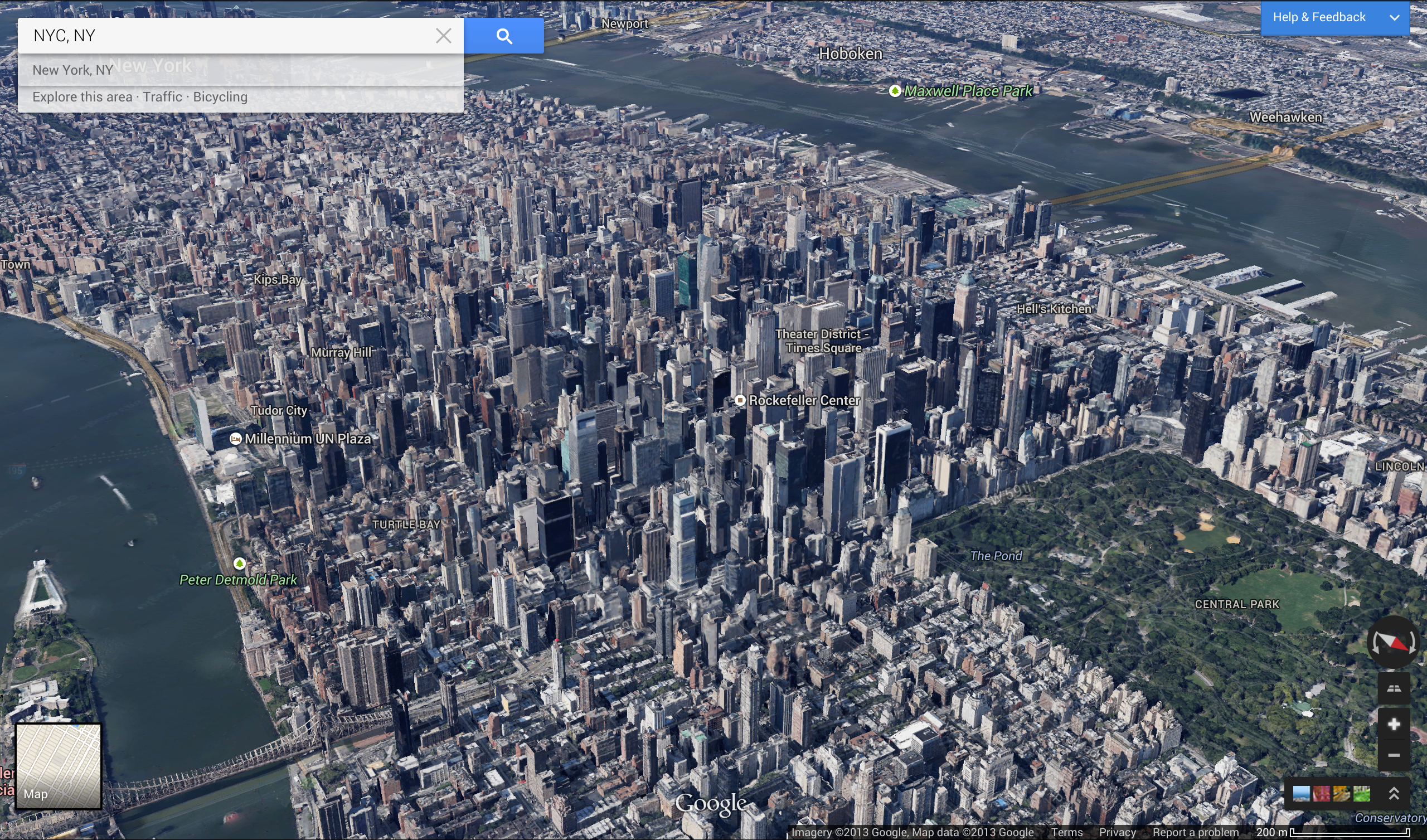Expand photo carousel with double chevron
The height and width of the screenshot is (840, 1427).
coord(1394,794)
